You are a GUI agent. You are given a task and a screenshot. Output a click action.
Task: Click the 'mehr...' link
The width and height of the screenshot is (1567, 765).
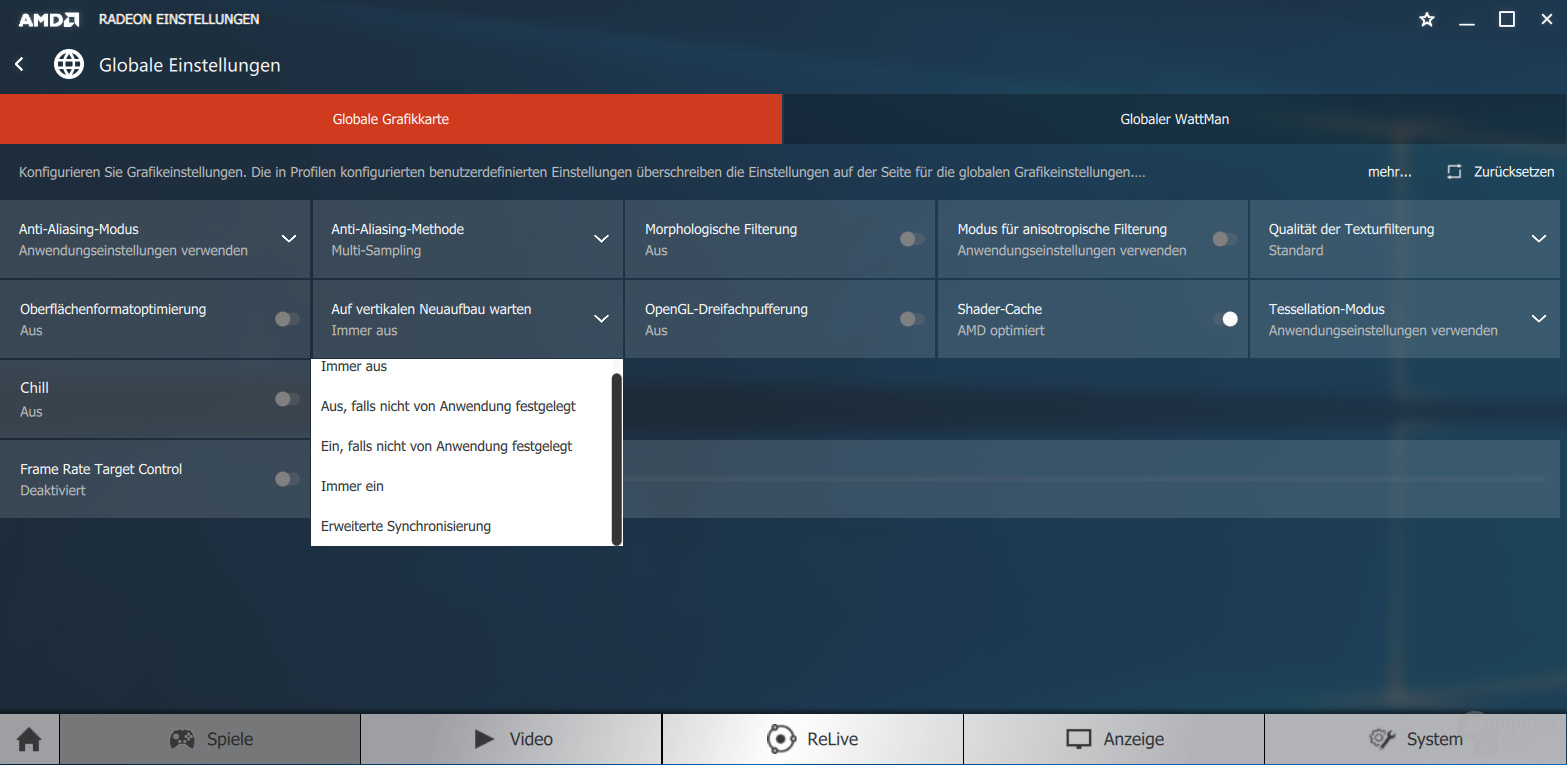(x=1390, y=172)
